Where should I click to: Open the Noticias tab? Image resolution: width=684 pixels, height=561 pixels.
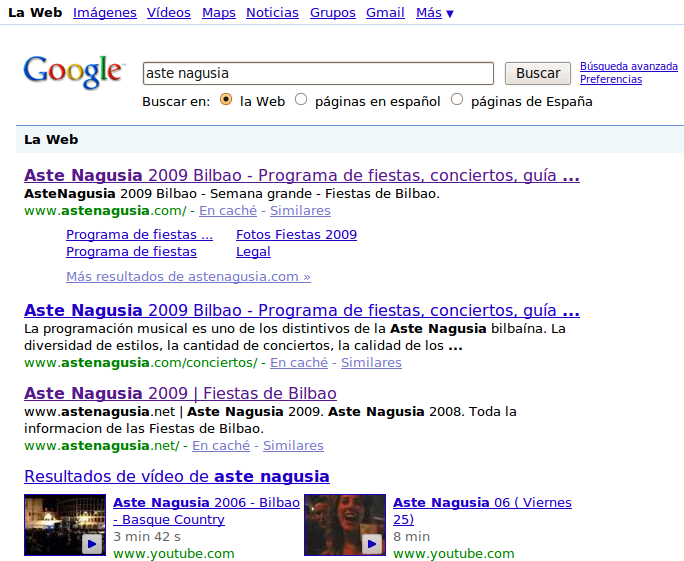click(x=272, y=13)
